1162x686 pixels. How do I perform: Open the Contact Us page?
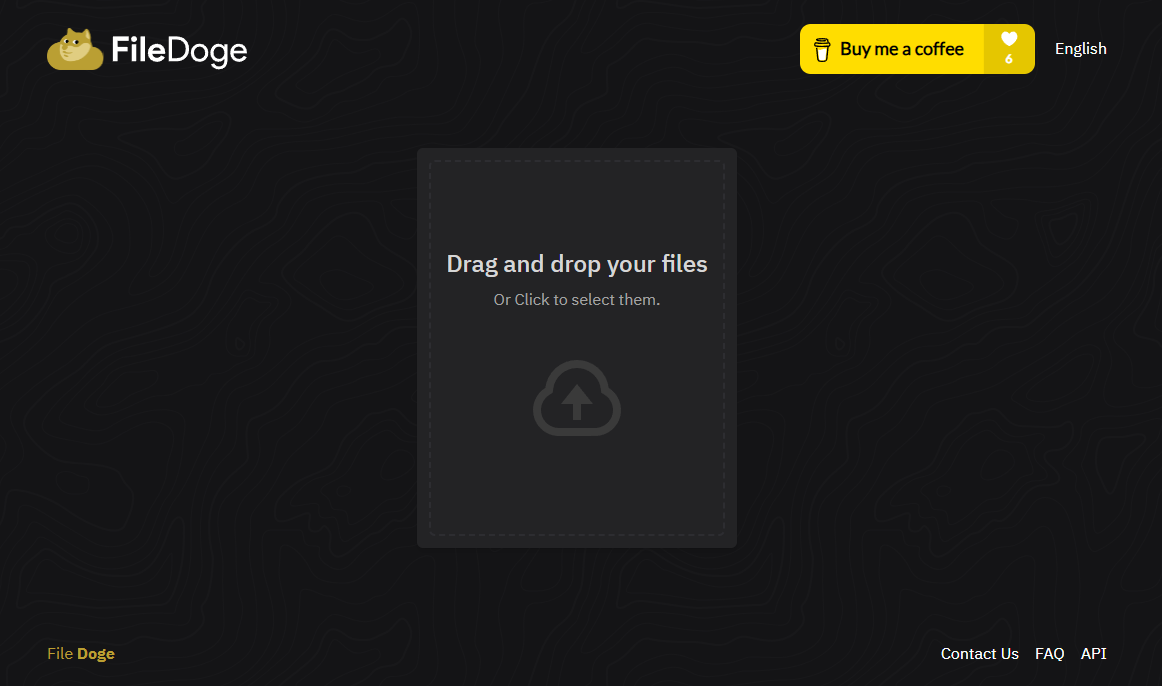(x=979, y=654)
